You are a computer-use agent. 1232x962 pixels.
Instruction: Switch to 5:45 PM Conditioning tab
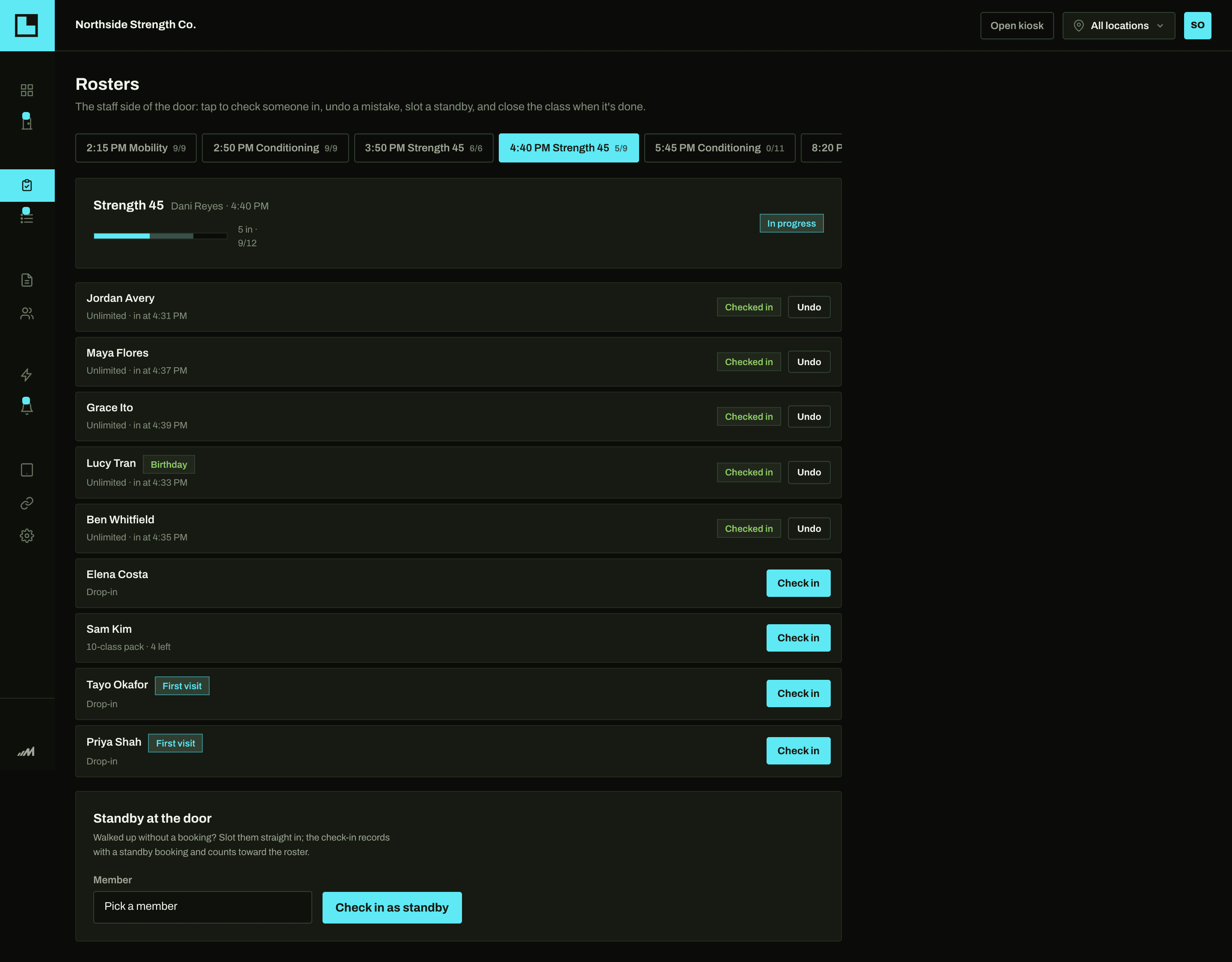[x=720, y=148]
